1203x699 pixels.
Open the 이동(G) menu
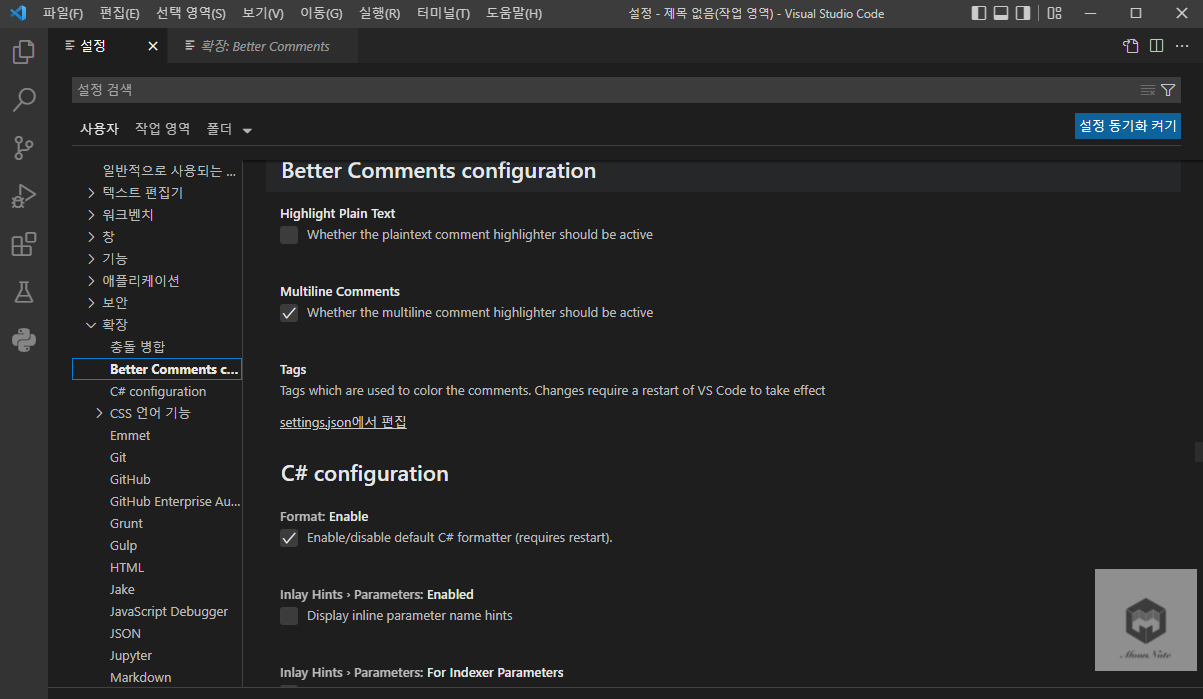tap(321, 14)
